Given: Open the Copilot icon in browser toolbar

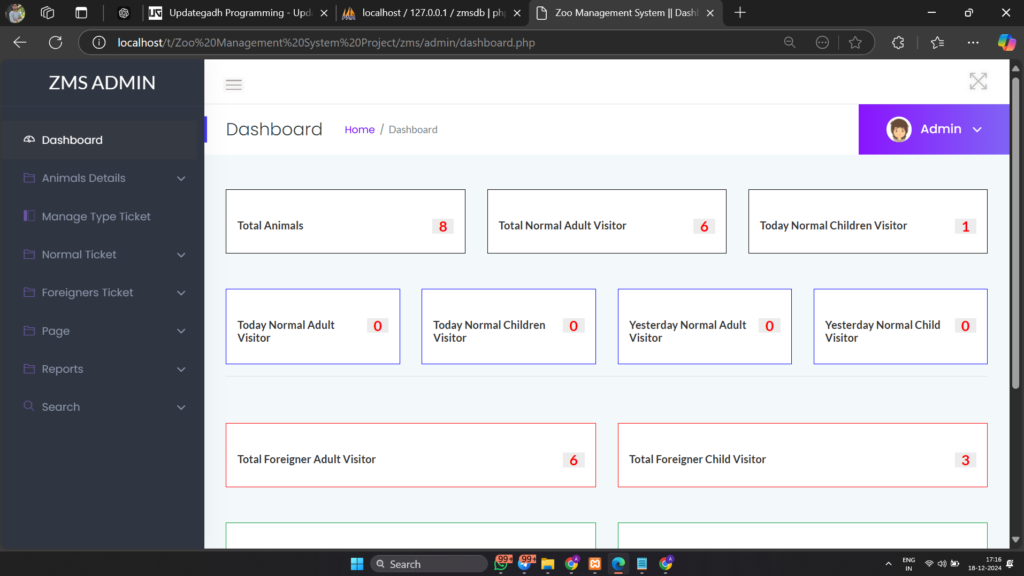Looking at the screenshot, I should tap(1006, 42).
